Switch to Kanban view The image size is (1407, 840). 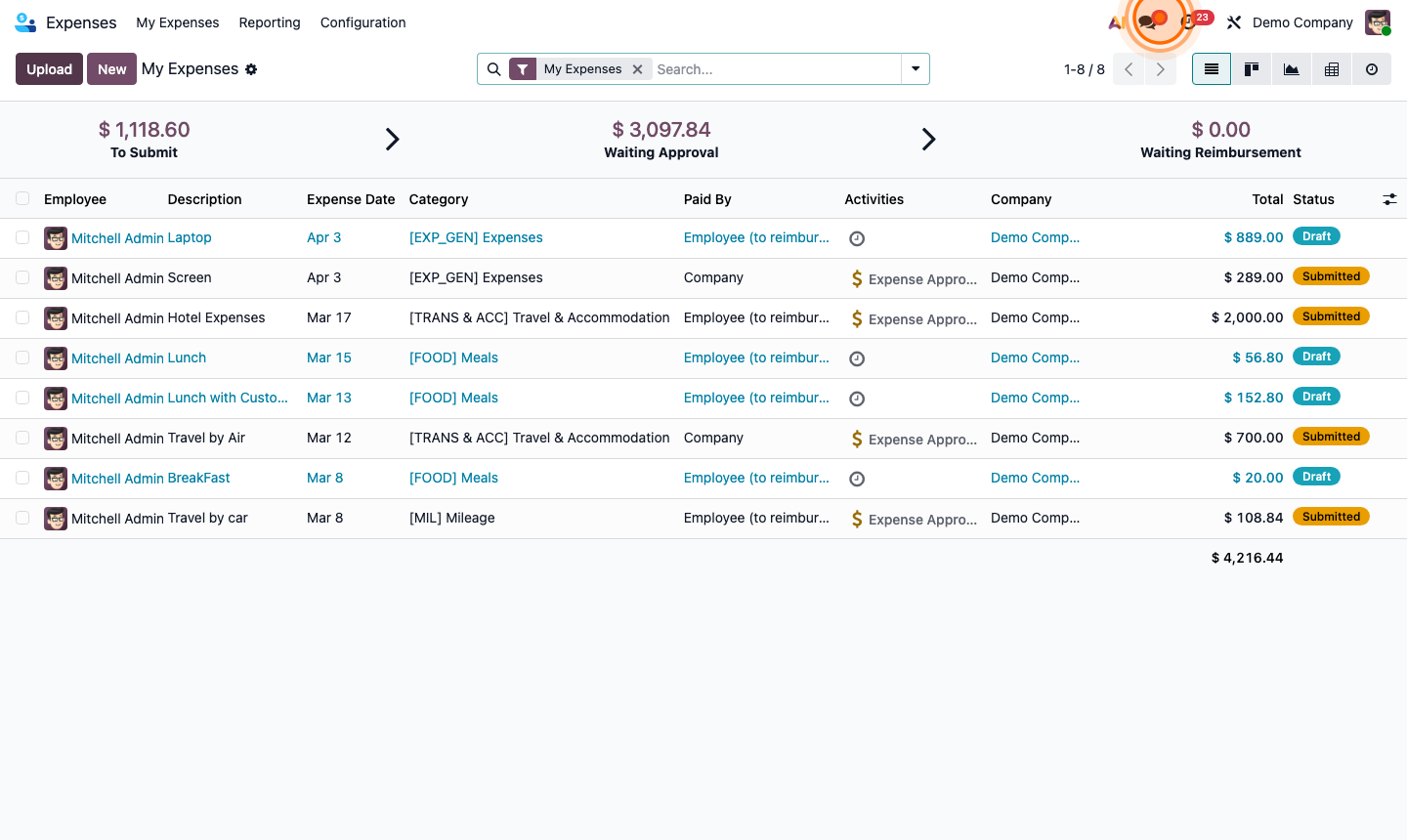(1251, 69)
